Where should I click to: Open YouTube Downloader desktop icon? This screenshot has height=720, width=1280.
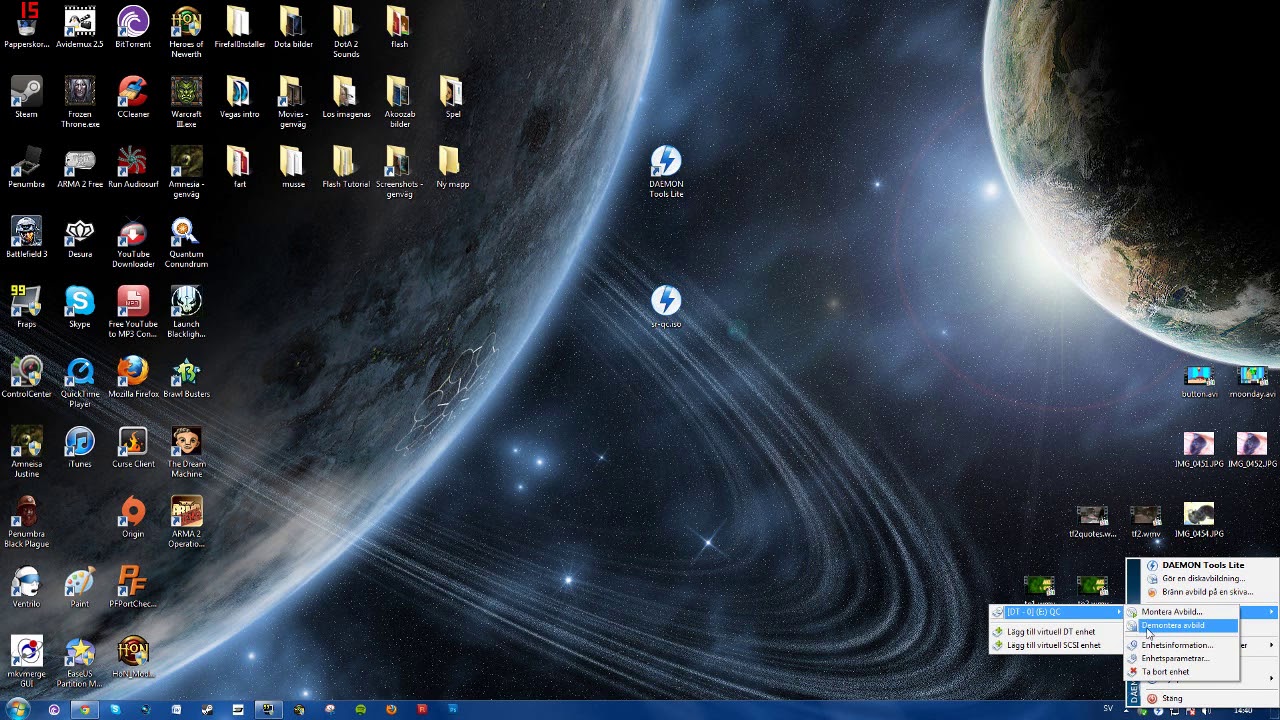(133, 242)
